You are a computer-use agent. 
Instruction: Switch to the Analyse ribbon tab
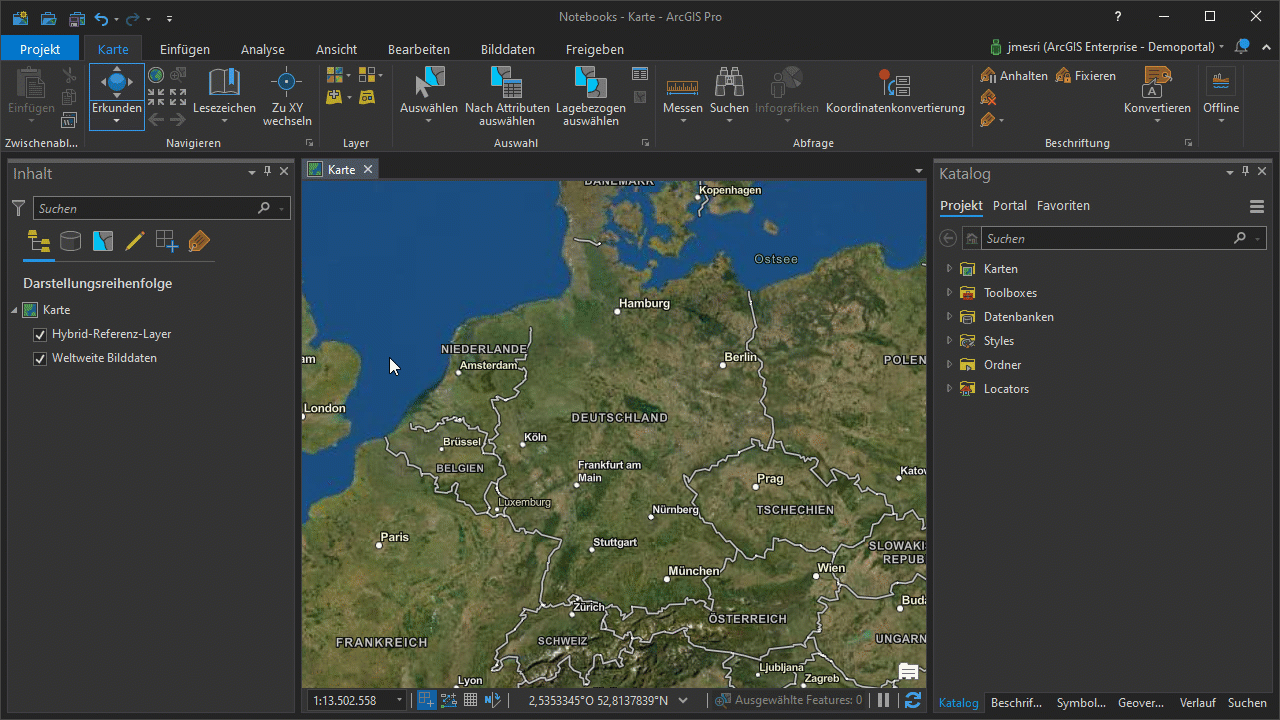click(x=262, y=49)
